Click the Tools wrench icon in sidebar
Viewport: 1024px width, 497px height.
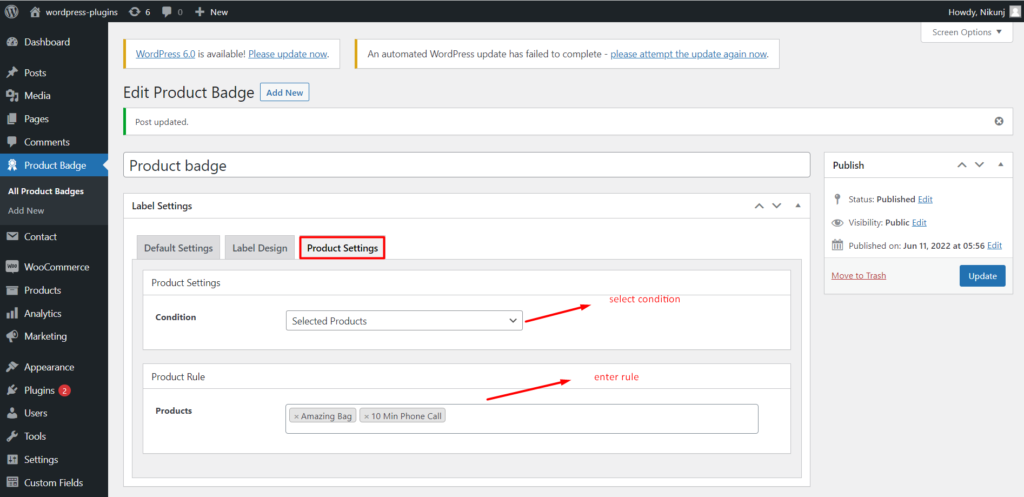[12, 436]
